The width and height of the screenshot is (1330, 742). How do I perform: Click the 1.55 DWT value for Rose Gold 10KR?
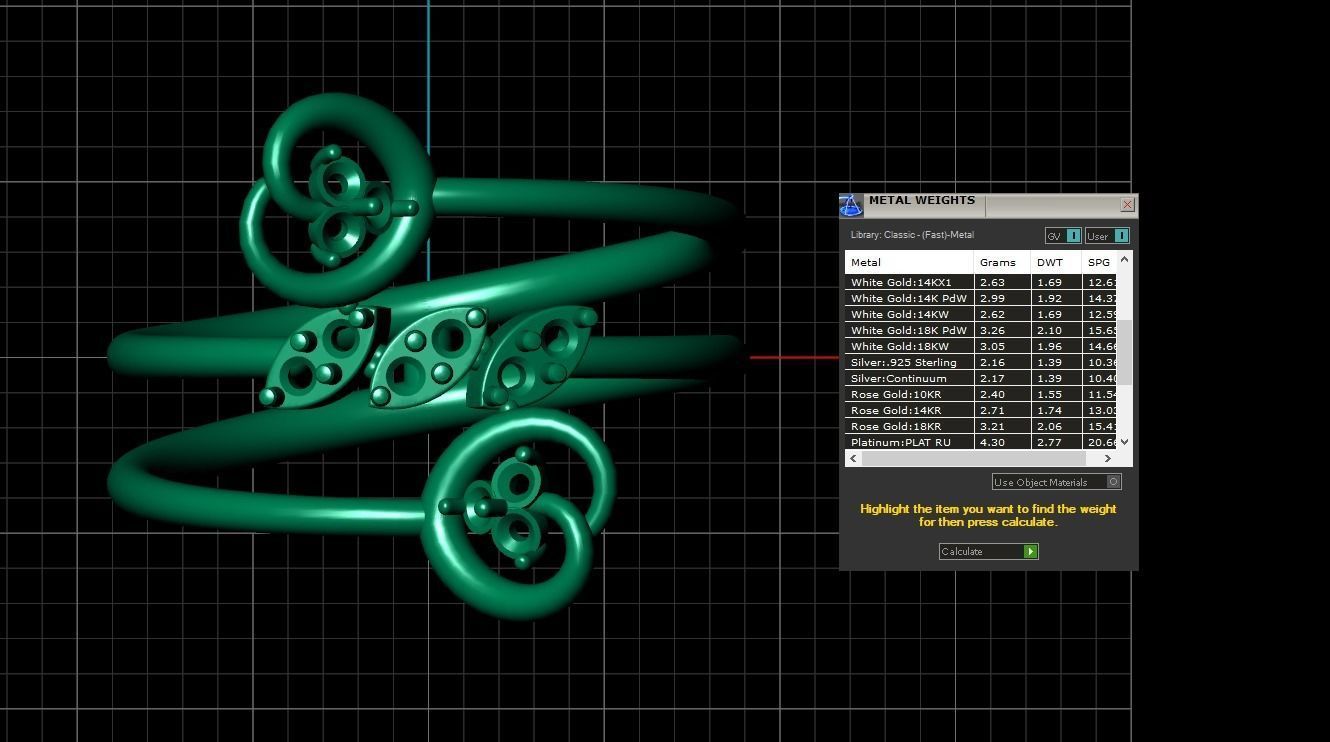click(x=1049, y=394)
